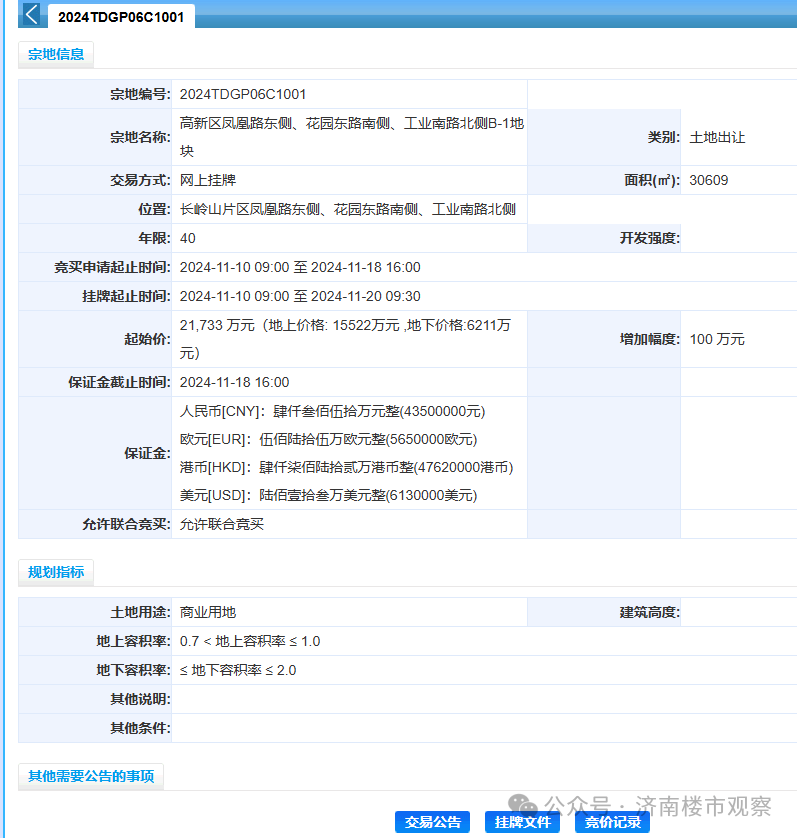Image resolution: width=797 pixels, height=838 pixels.
Task: Click the WeChat logo in the watermark
Action: point(522,805)
